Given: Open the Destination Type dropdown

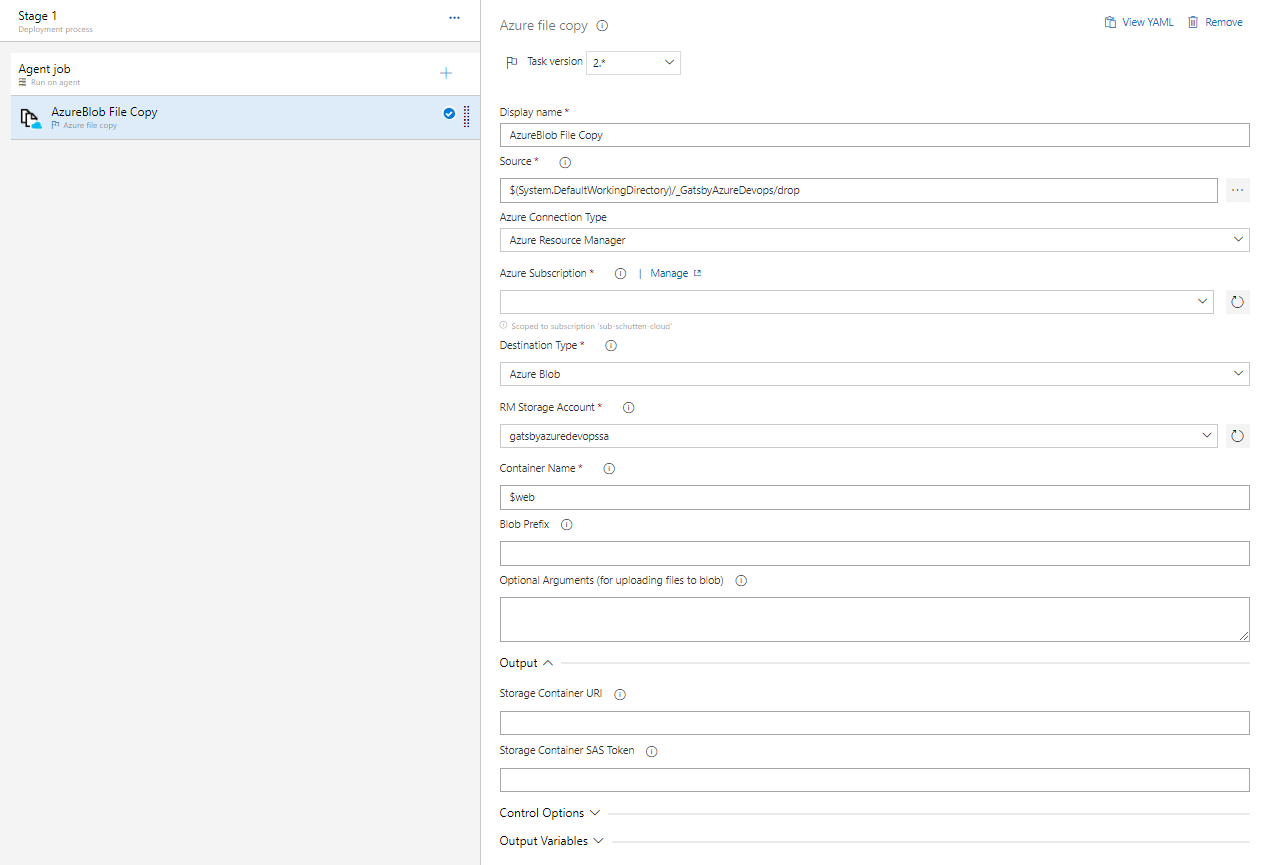Looking at the screenshot, I should (x=874, y=374).
